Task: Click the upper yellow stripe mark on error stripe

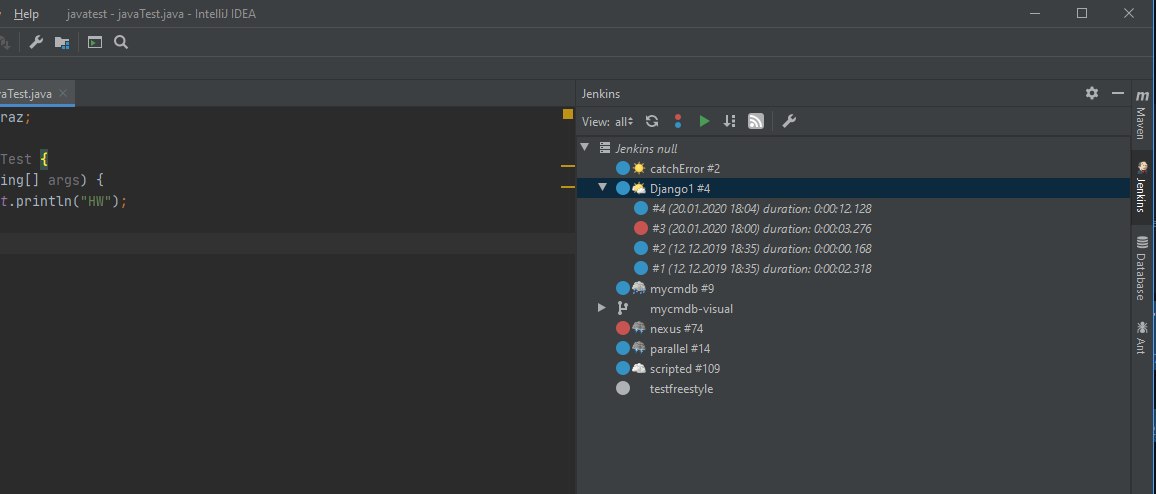Action: pos(567,167)
